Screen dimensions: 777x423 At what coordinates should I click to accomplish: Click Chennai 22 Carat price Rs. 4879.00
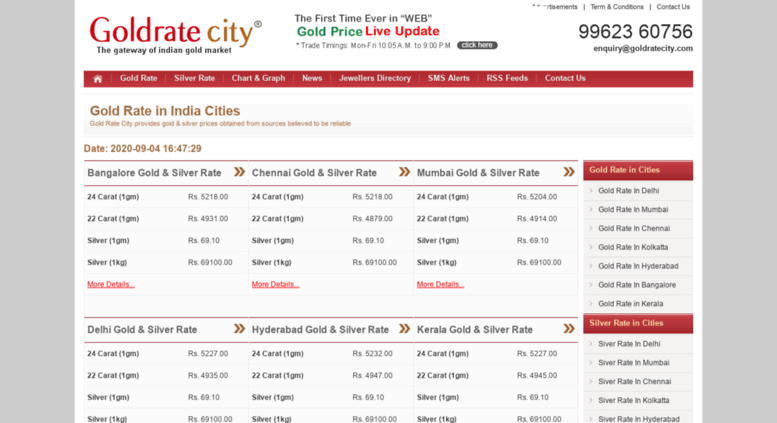[x=372, y=218]
